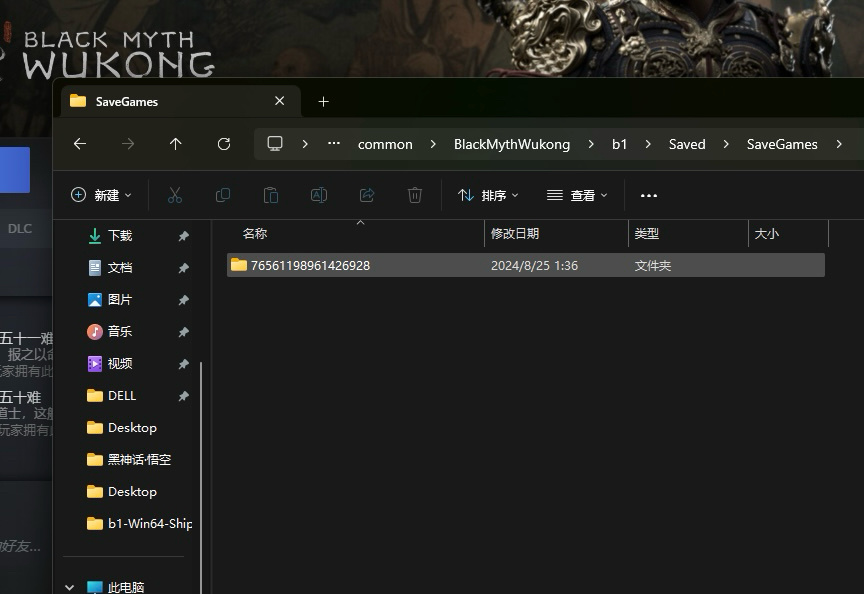Click the BlackMythWukong breadcrumb segment
Screen dimensions: 864x594
pos(512,144)
